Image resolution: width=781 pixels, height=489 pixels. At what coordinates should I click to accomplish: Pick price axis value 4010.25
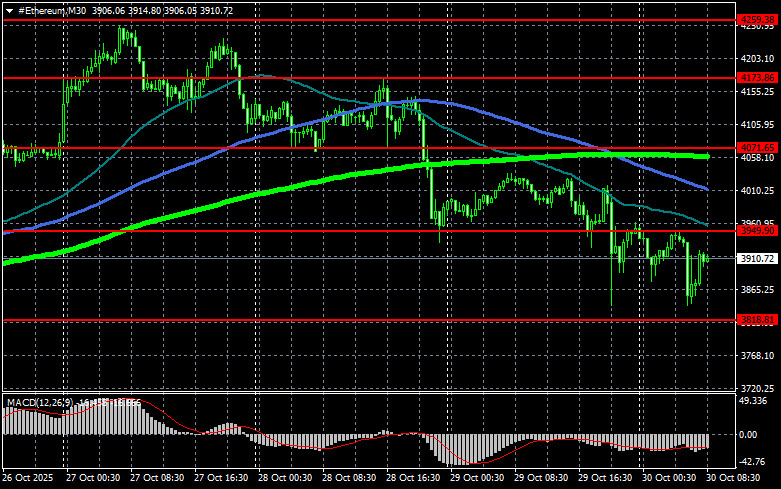click(758, 191)
